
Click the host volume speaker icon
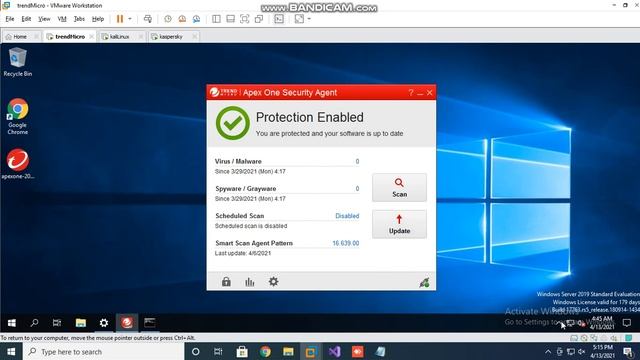point(582,351)
